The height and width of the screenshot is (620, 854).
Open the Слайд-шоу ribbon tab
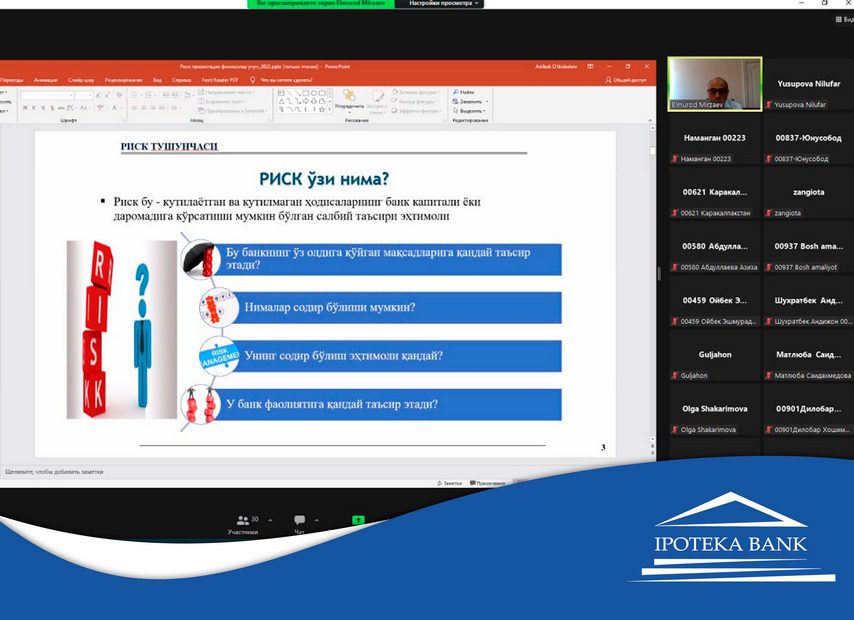click(x=81, y=80)
